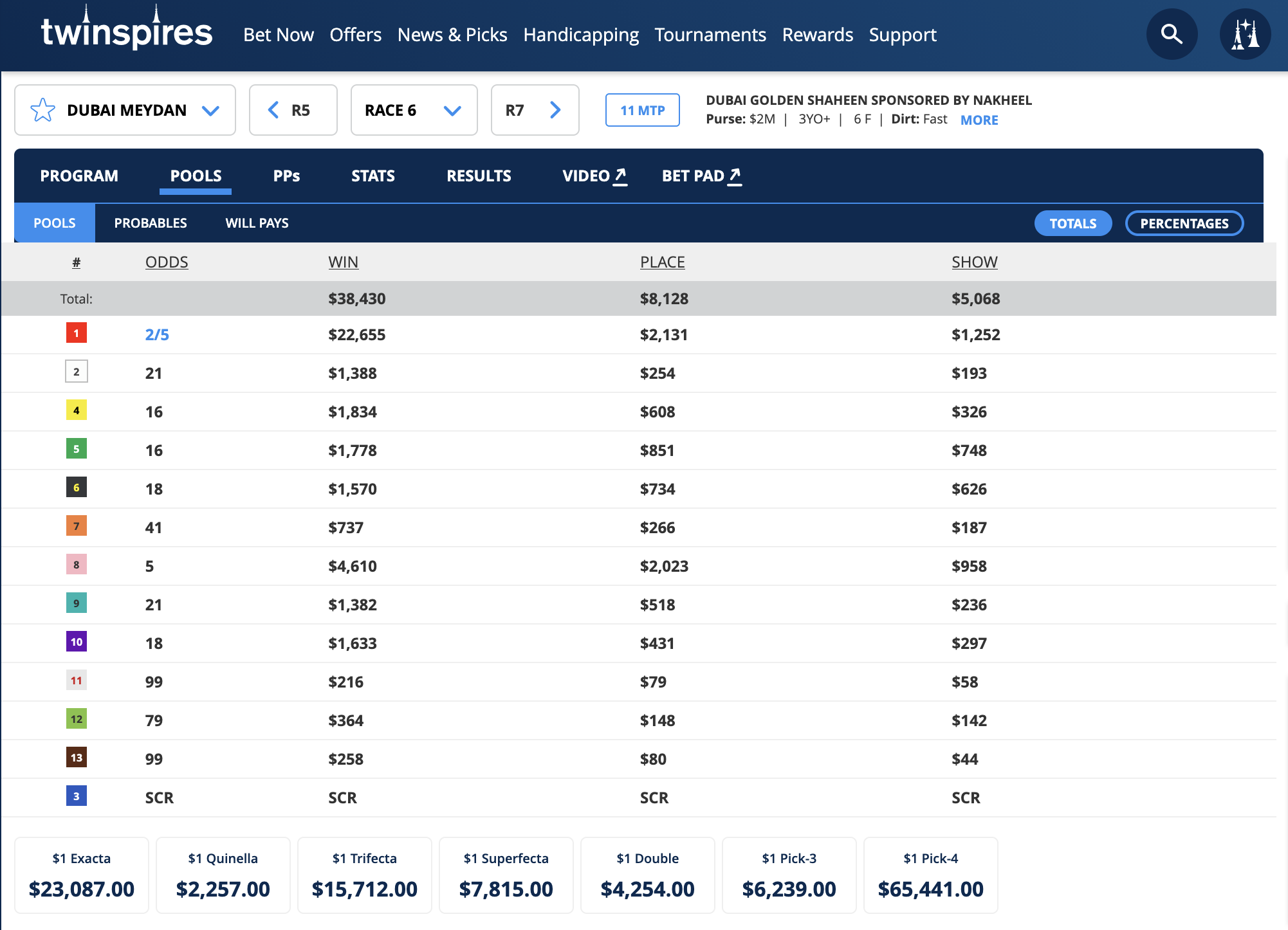Click the twinspires logo
1288x930 pixels.
126,31
